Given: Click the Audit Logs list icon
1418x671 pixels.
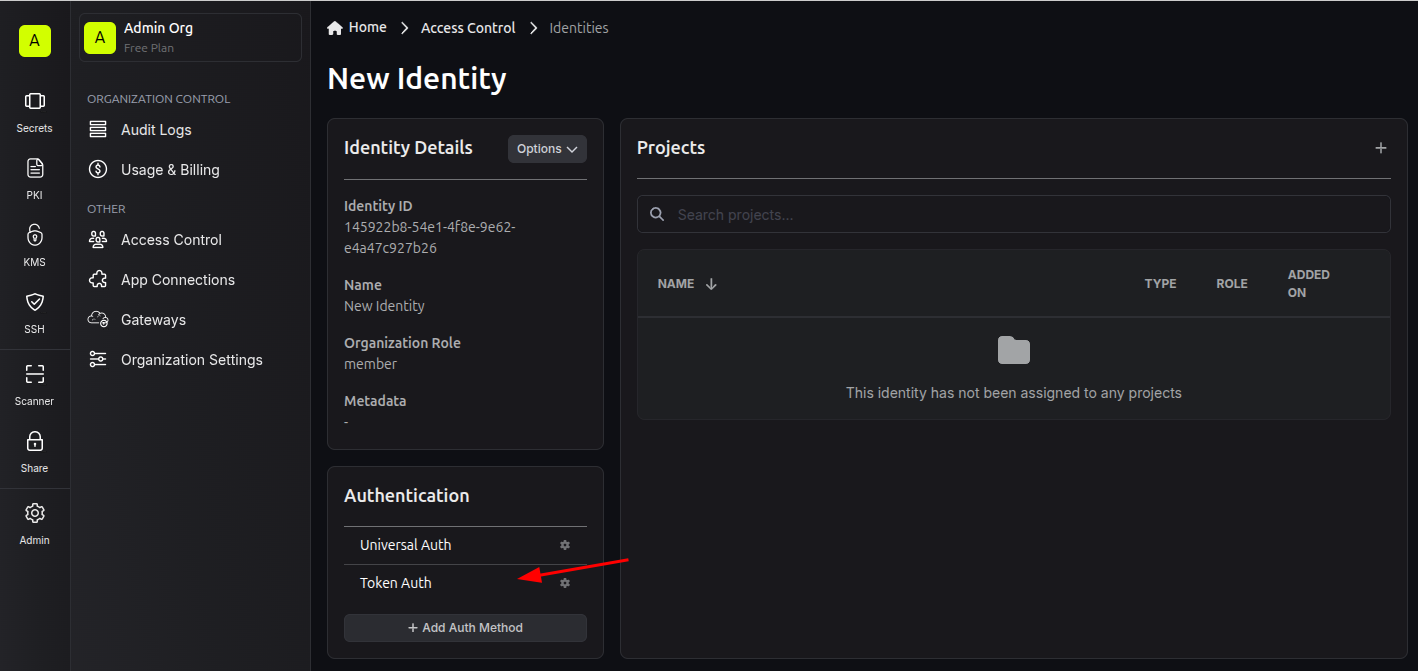Looking at the screenshot, I should [x=98, y=130].
